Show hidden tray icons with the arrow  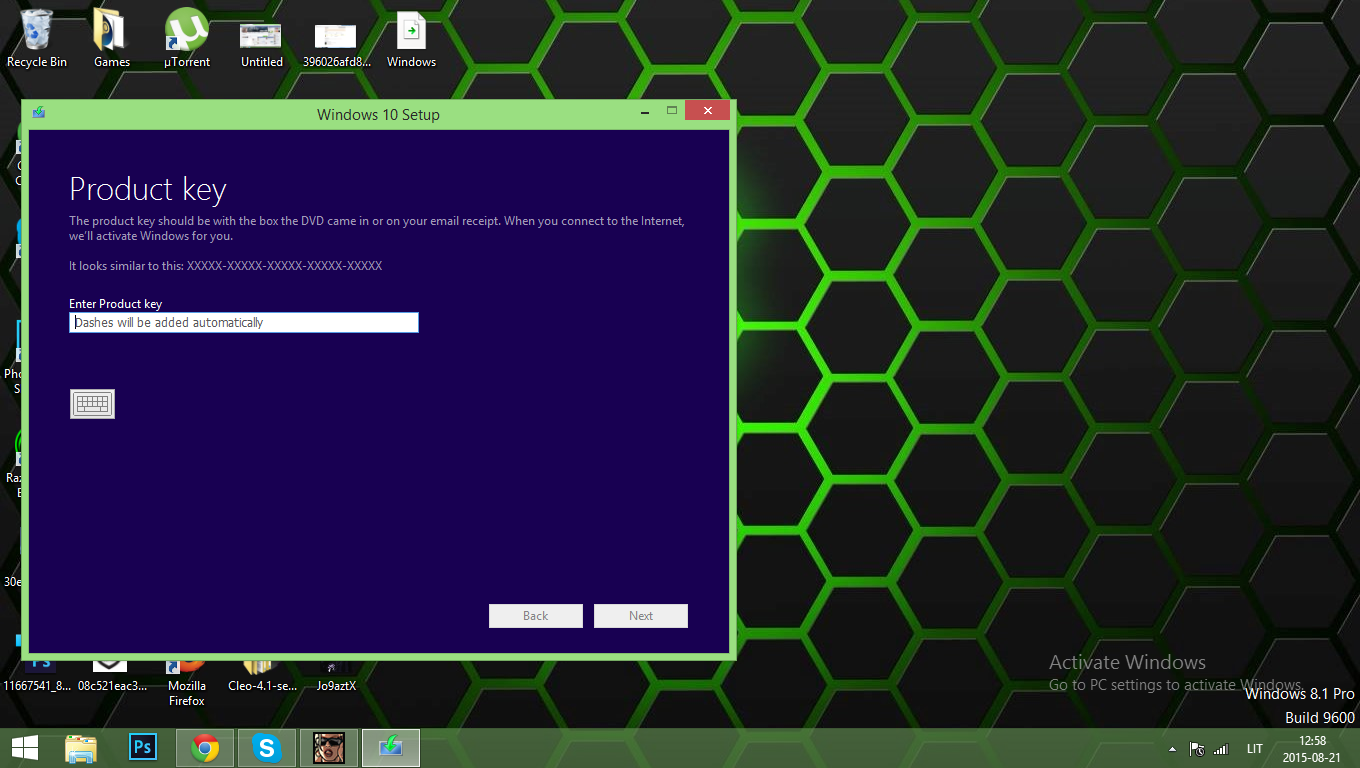[x=1172, y=749]
